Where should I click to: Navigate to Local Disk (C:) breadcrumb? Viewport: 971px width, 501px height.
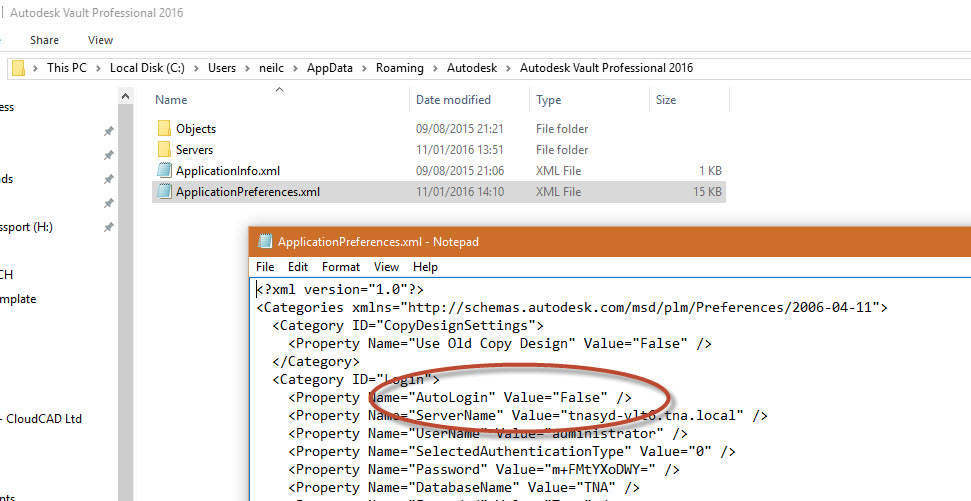147,68
